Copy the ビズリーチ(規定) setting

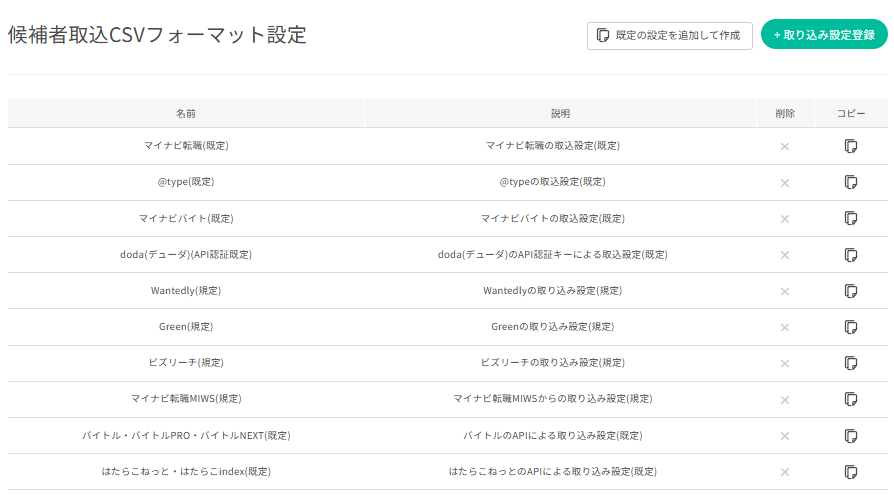pyautogui.click(x=851, y=363)
